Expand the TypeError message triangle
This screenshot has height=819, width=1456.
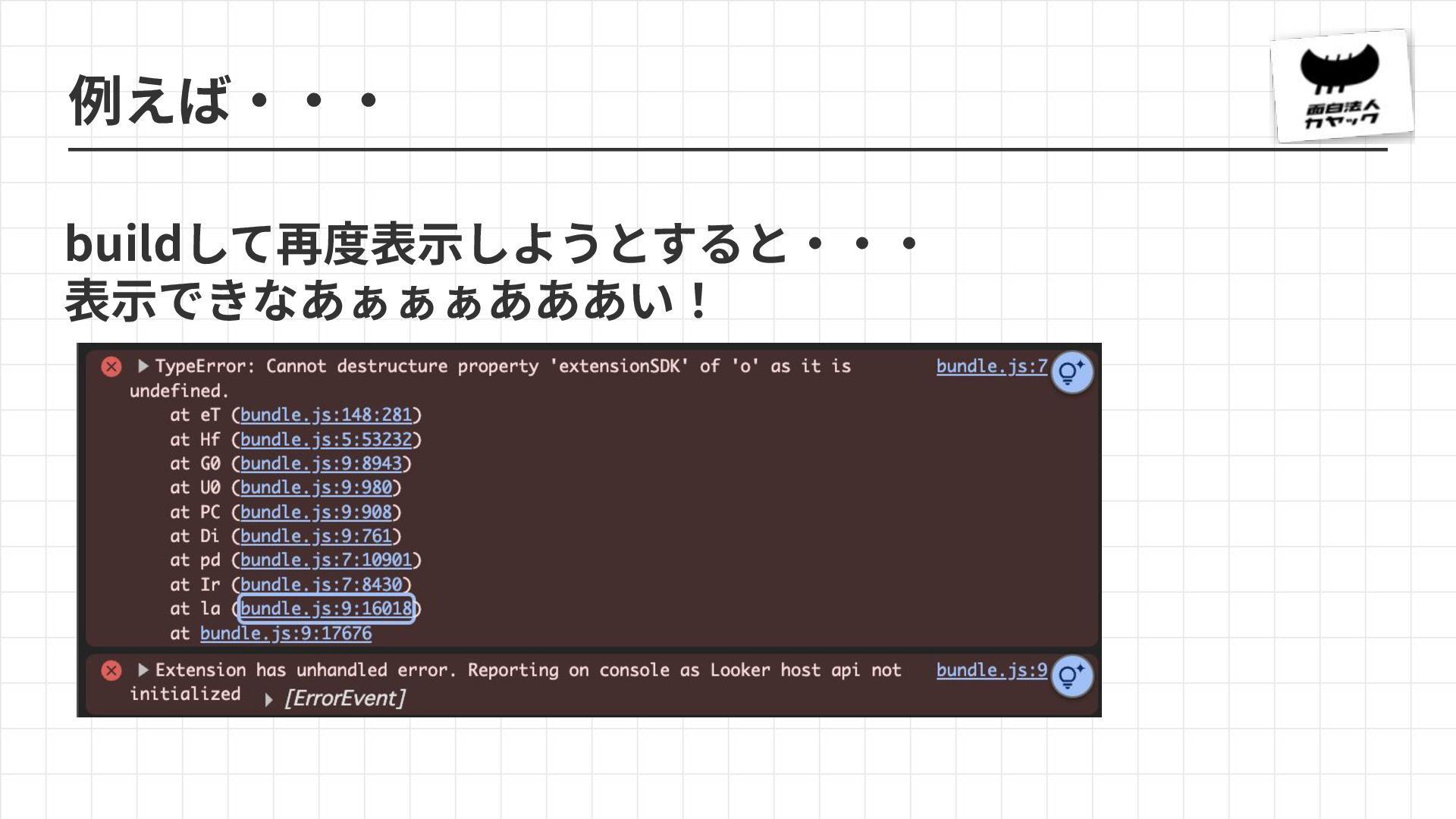143,366
